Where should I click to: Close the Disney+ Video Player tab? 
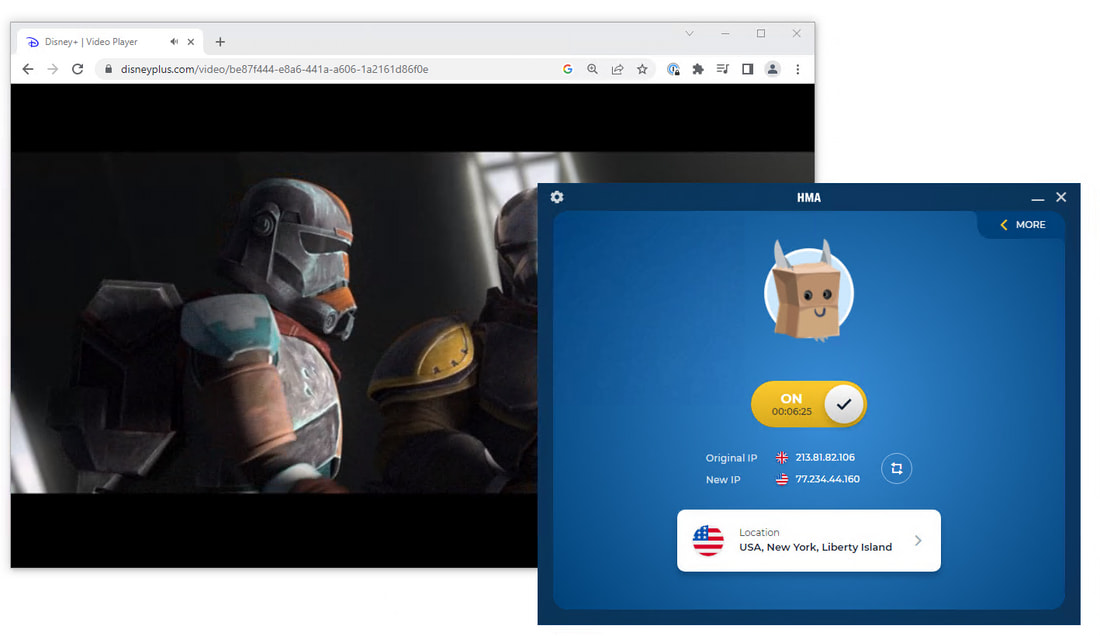coord(191,42)
